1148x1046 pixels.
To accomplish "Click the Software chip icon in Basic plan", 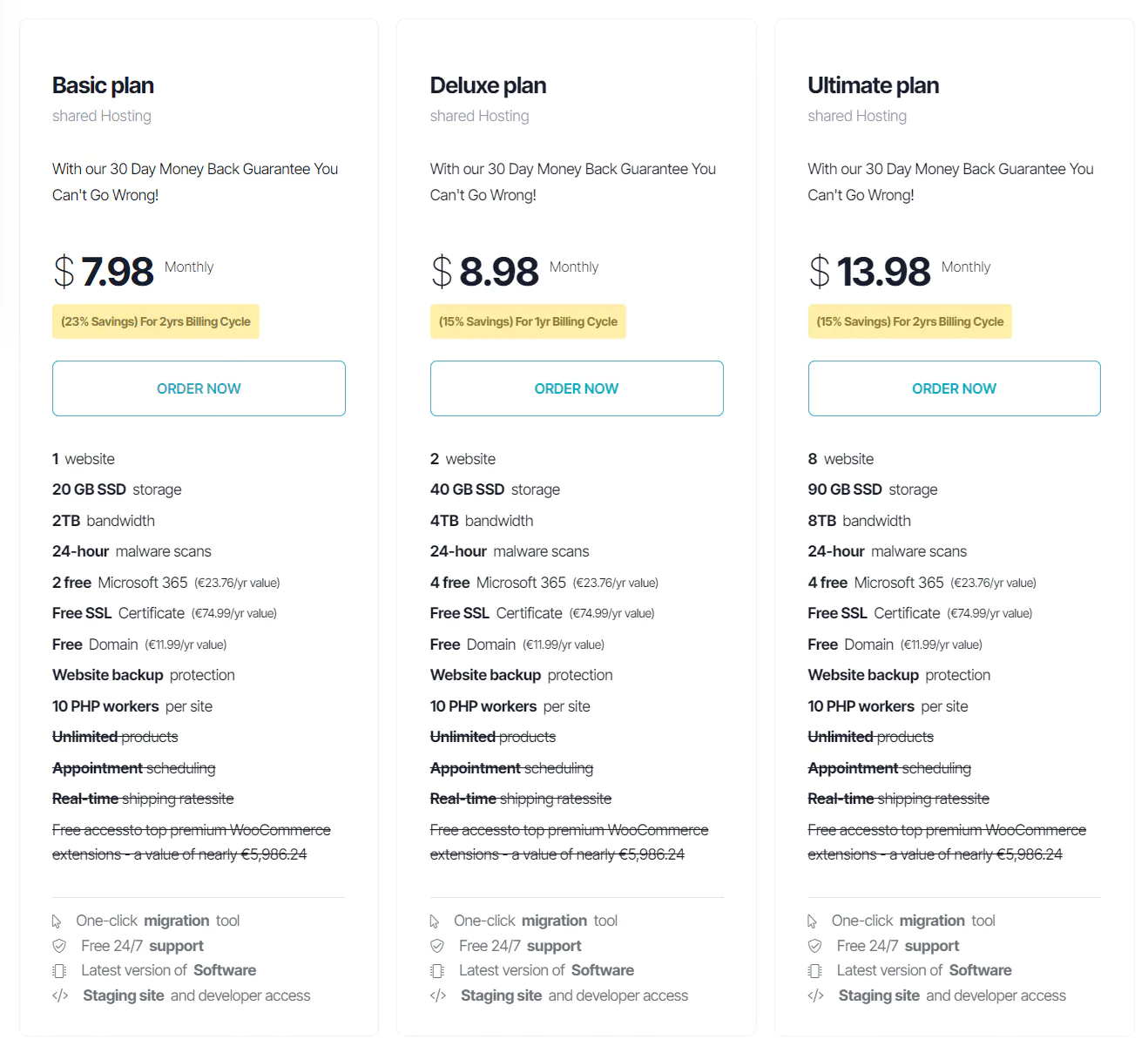I will click(x=59, y=971).
